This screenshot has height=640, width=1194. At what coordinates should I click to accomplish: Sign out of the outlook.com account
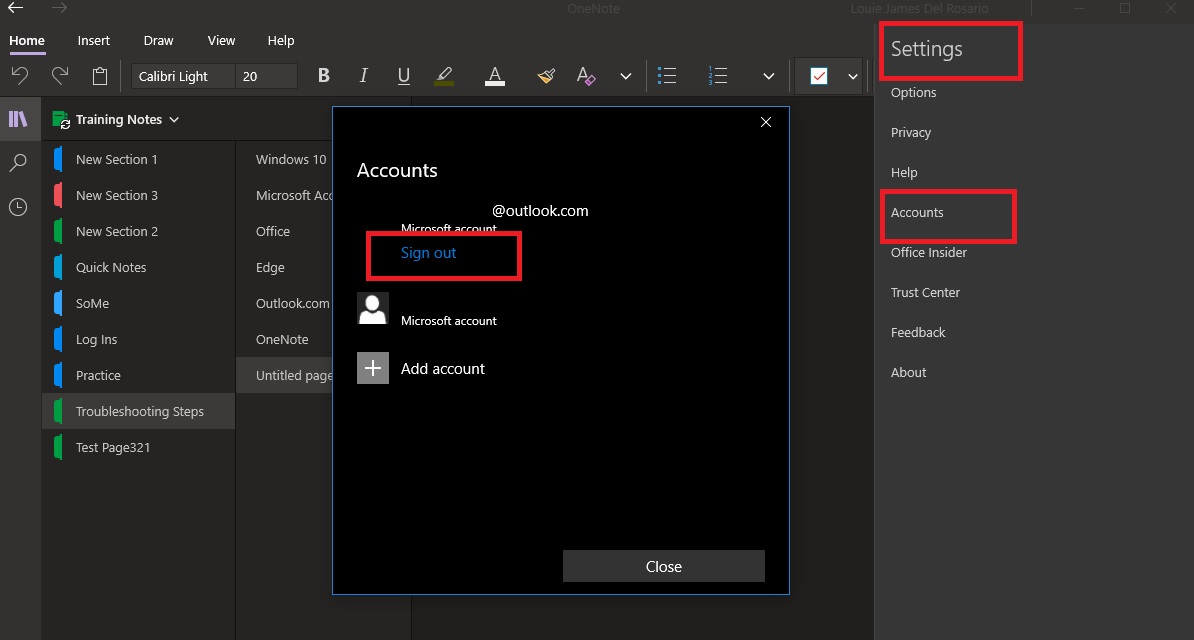(429, 253)
